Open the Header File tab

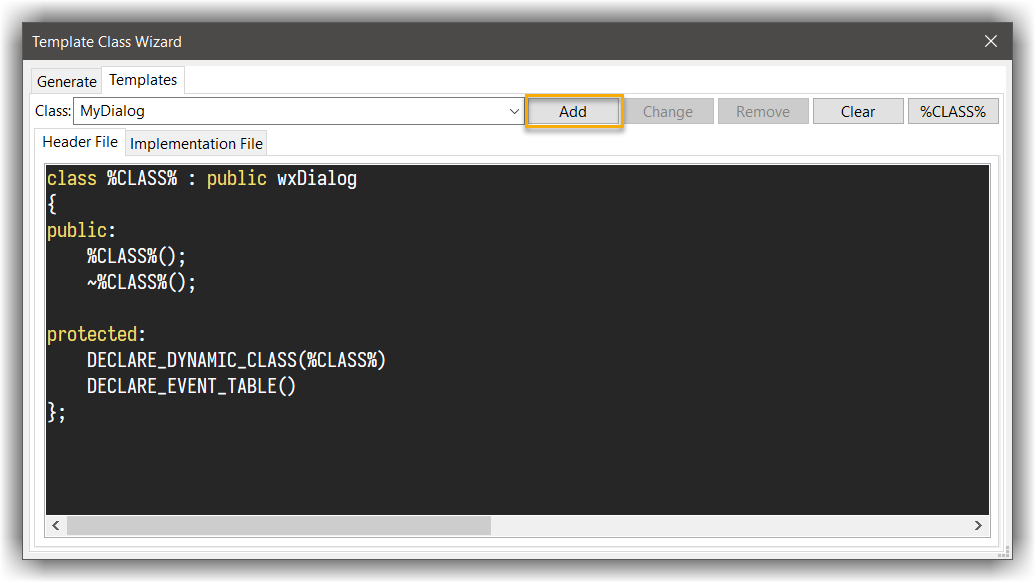[x=80, y=142]
